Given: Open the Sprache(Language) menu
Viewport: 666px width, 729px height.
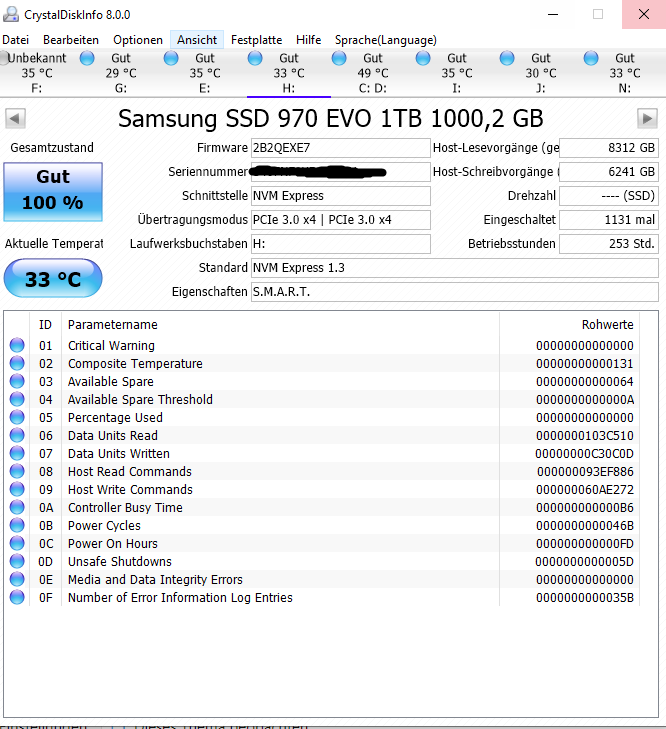Looking at the screenshot, I should [x=386, y=40].
